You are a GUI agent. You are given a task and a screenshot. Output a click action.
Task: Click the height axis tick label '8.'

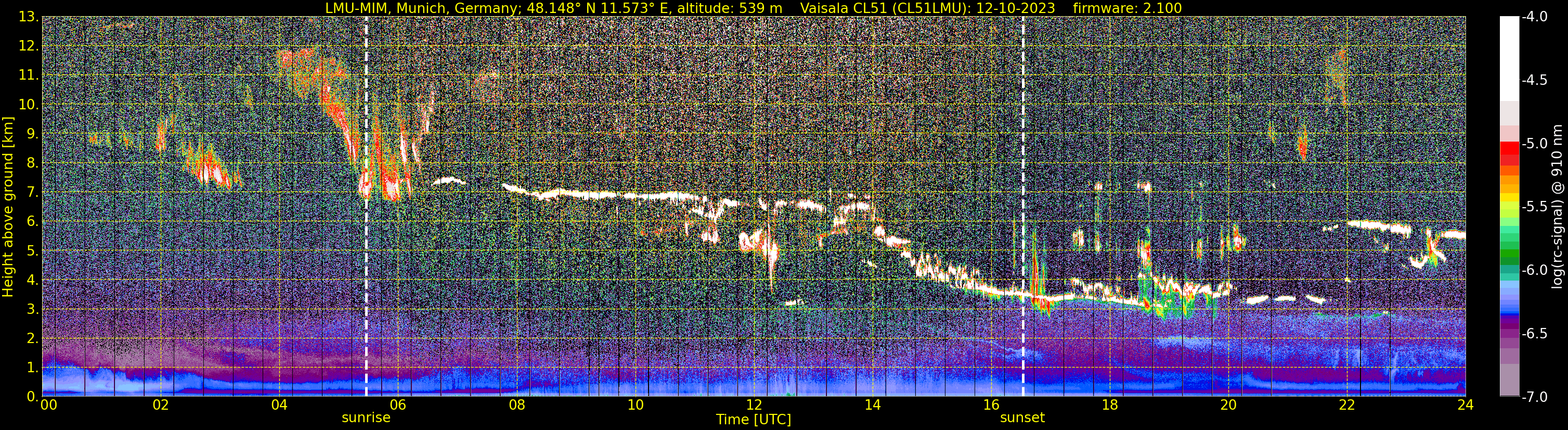pos(32,163)
